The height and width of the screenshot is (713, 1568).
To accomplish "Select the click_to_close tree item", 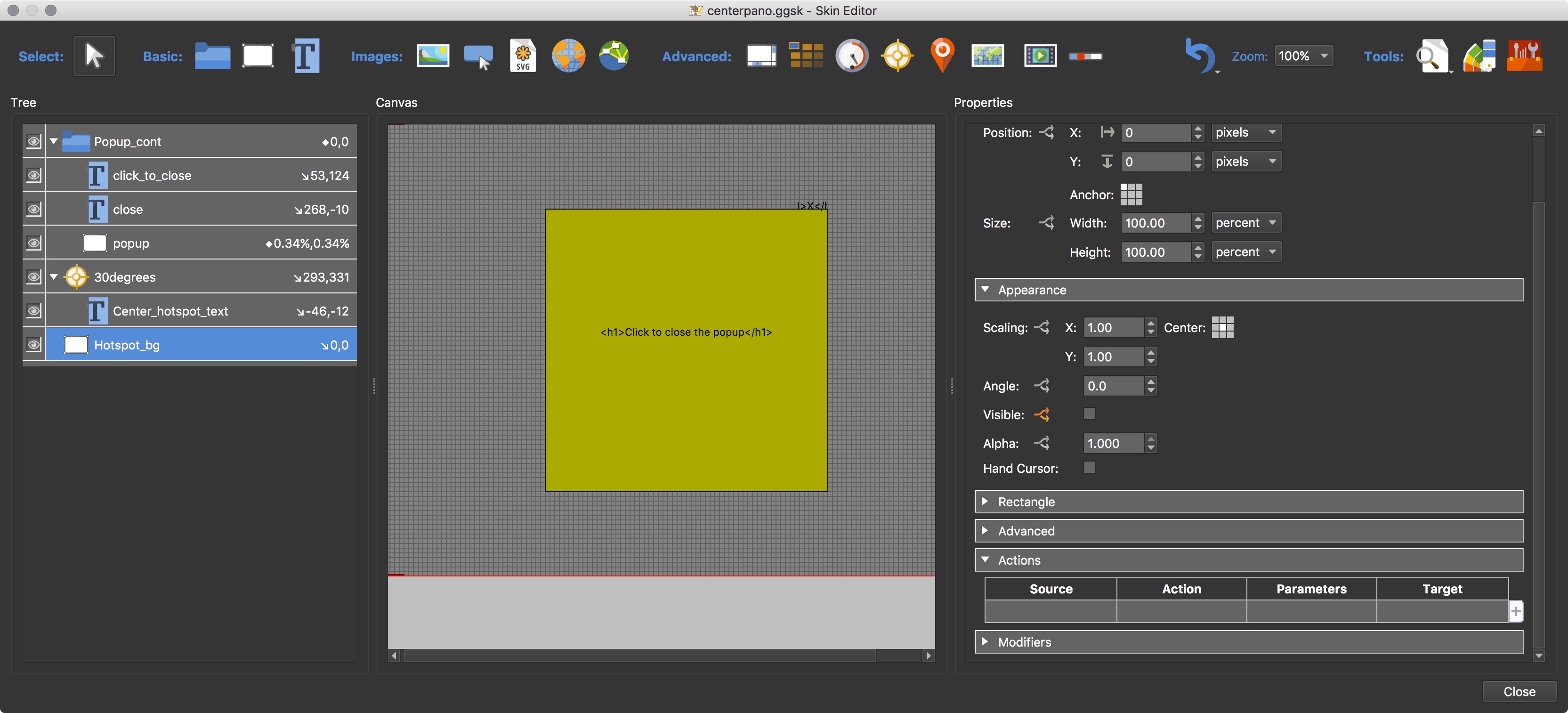I will click(201, 175).
